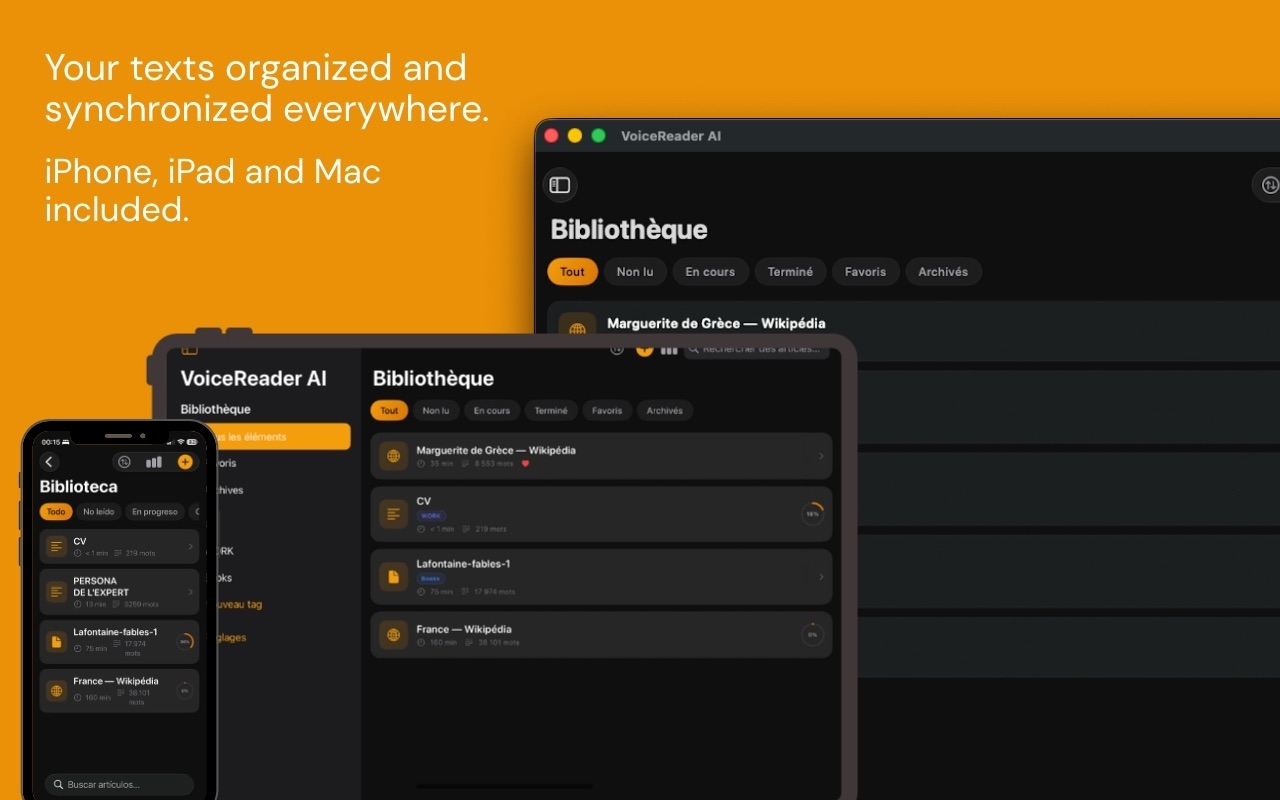Viewport: 1280px width, 800px height.
Task: Click the globe icon beside Marguerite de Grèce in Mac window
Action: point(577,329)
